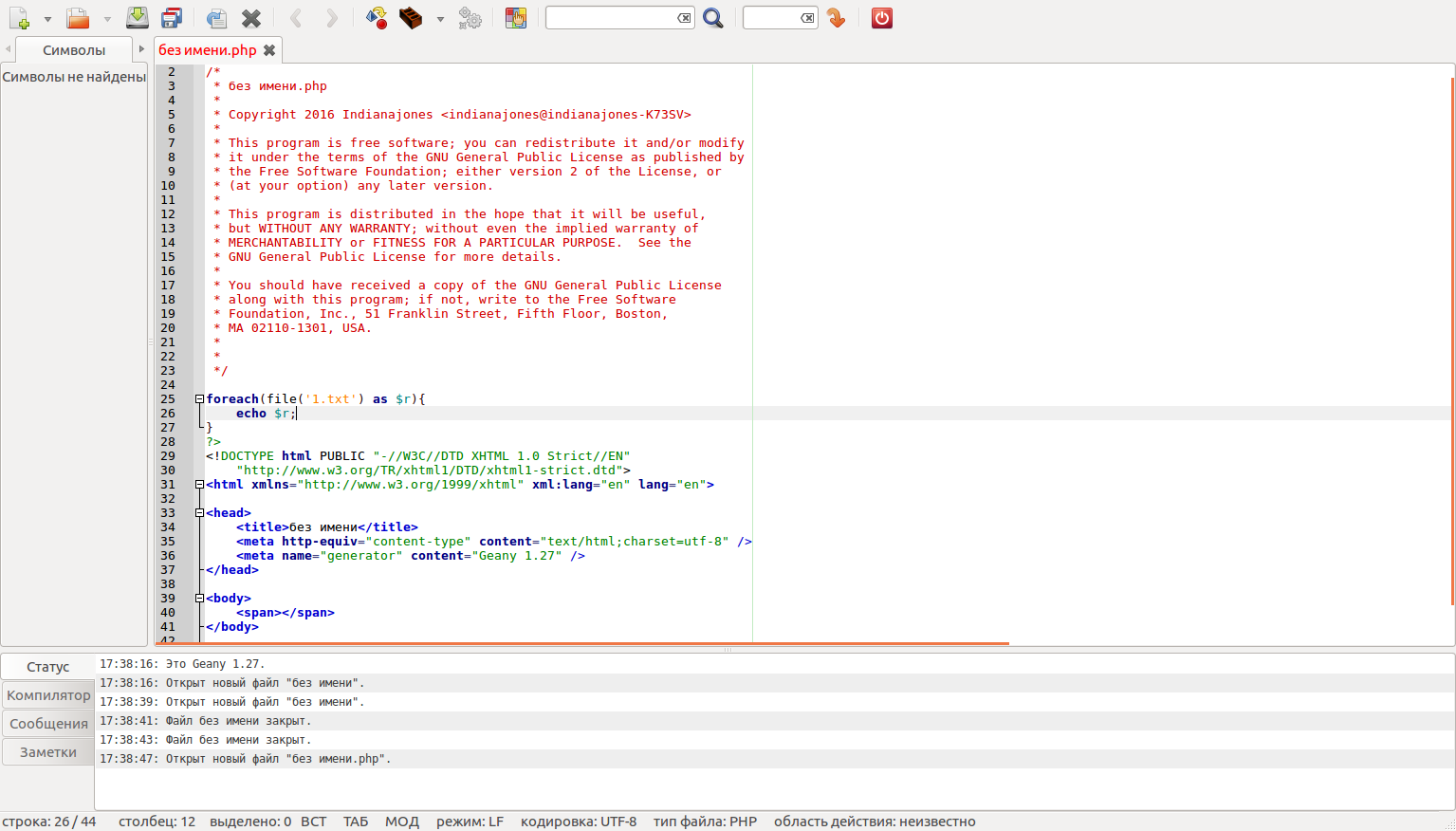The width and height of the screenshot is (1456, 831).
Task: Click the Copyright 2016 Indianajones line
Action: click(x=459, y=115)
